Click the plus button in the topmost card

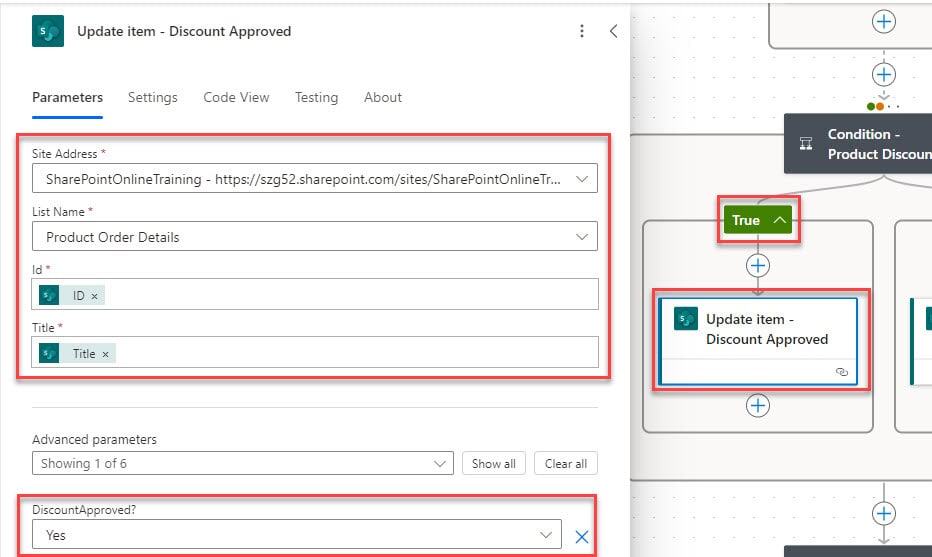[x=884, y=22]
